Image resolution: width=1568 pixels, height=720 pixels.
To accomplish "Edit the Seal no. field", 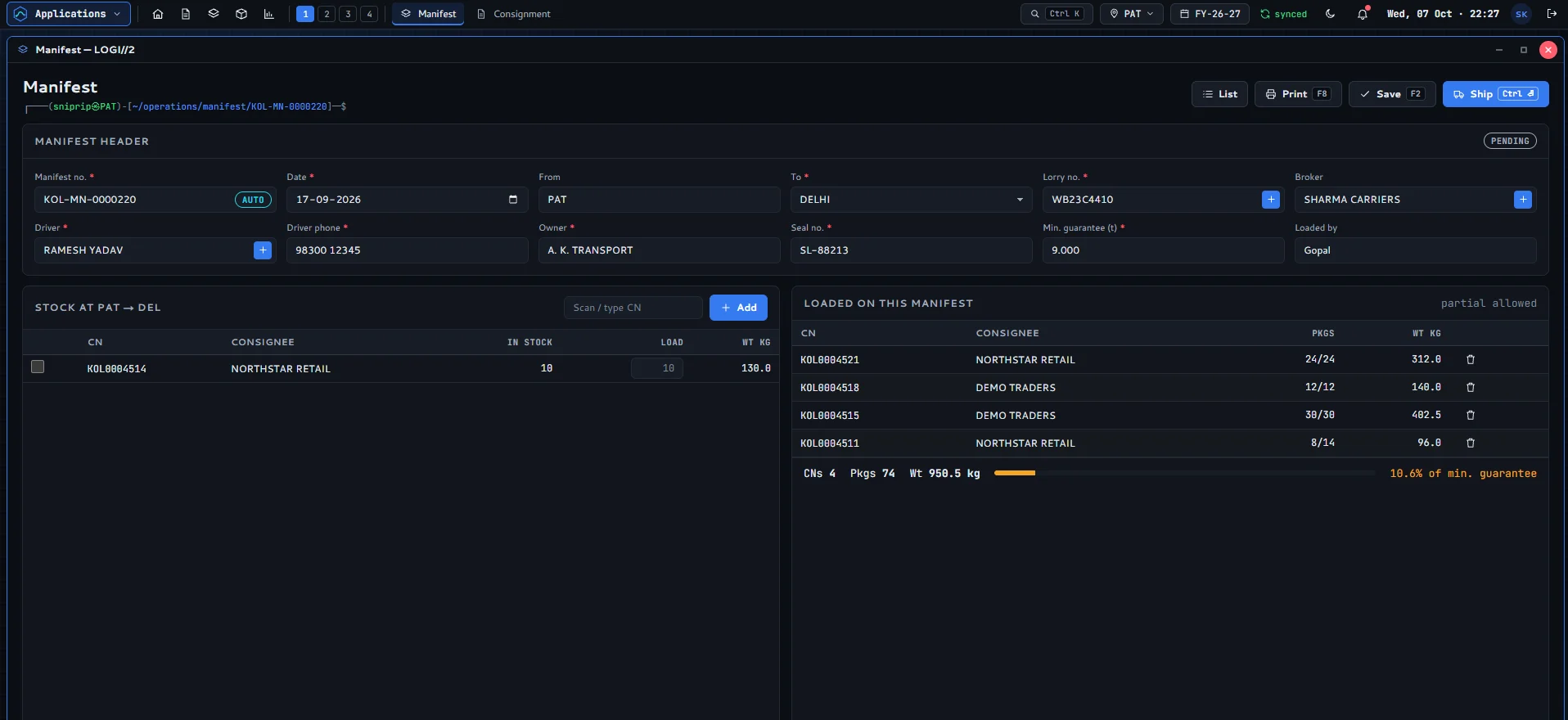I will (911, 250).
